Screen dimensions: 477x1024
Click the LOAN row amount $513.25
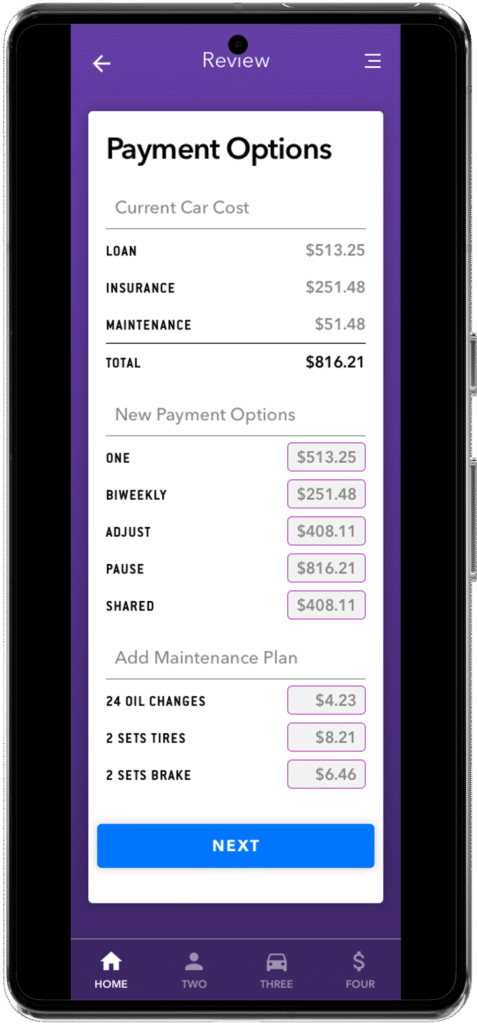(x=335, y=250)
